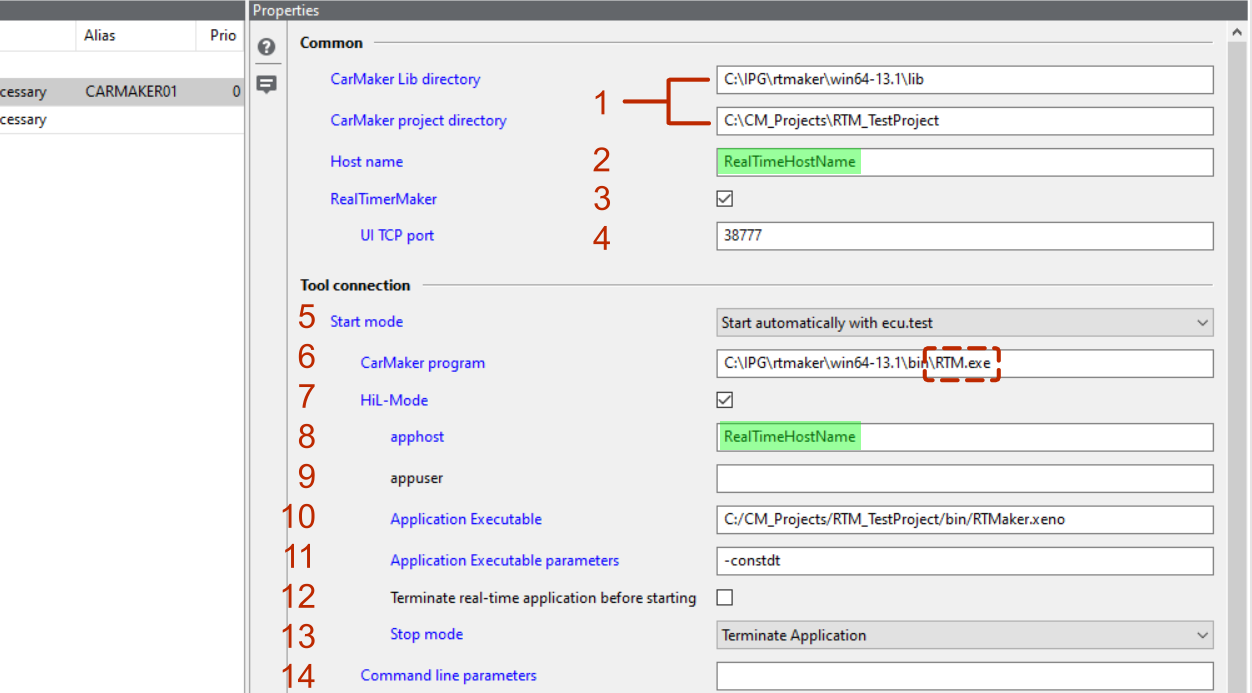The image size is (1252, 693).
Task: Select the CarMaker program path field
Action: click(x=965, y=363)
